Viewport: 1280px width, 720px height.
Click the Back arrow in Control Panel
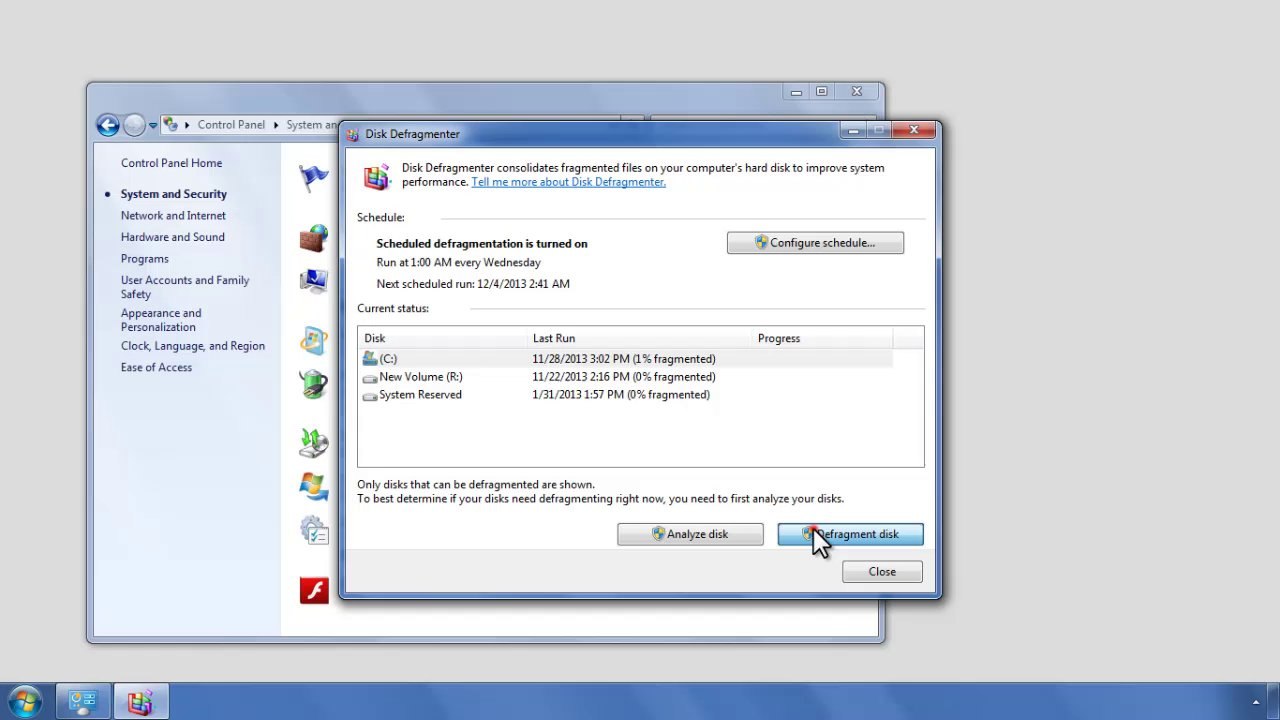click(107, 125)
